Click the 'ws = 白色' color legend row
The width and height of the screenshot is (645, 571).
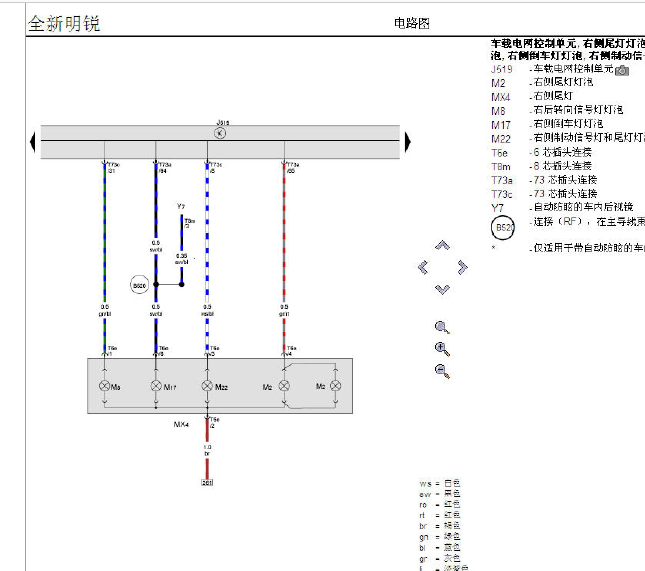coord(440,483)
